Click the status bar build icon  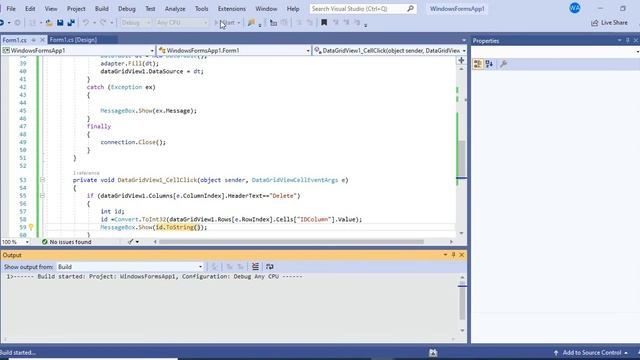(433, 353)
